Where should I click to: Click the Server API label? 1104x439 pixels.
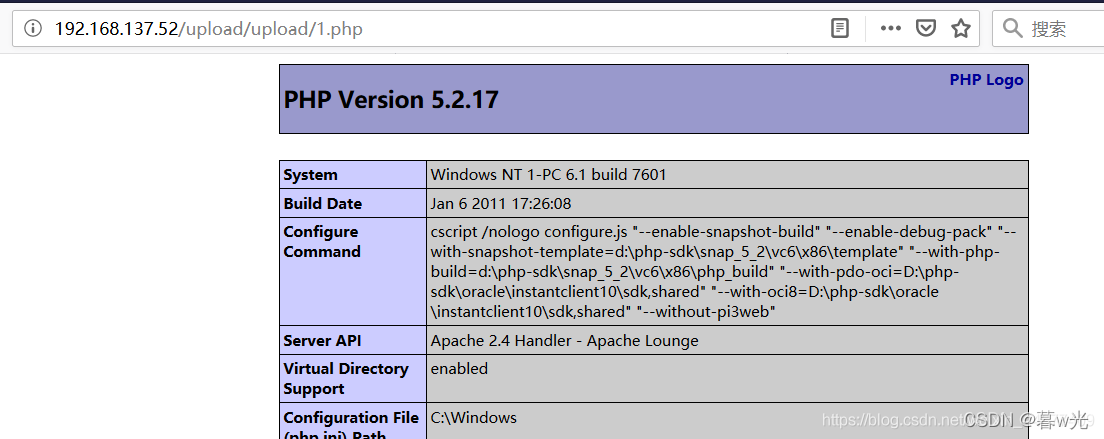[322, 341]
